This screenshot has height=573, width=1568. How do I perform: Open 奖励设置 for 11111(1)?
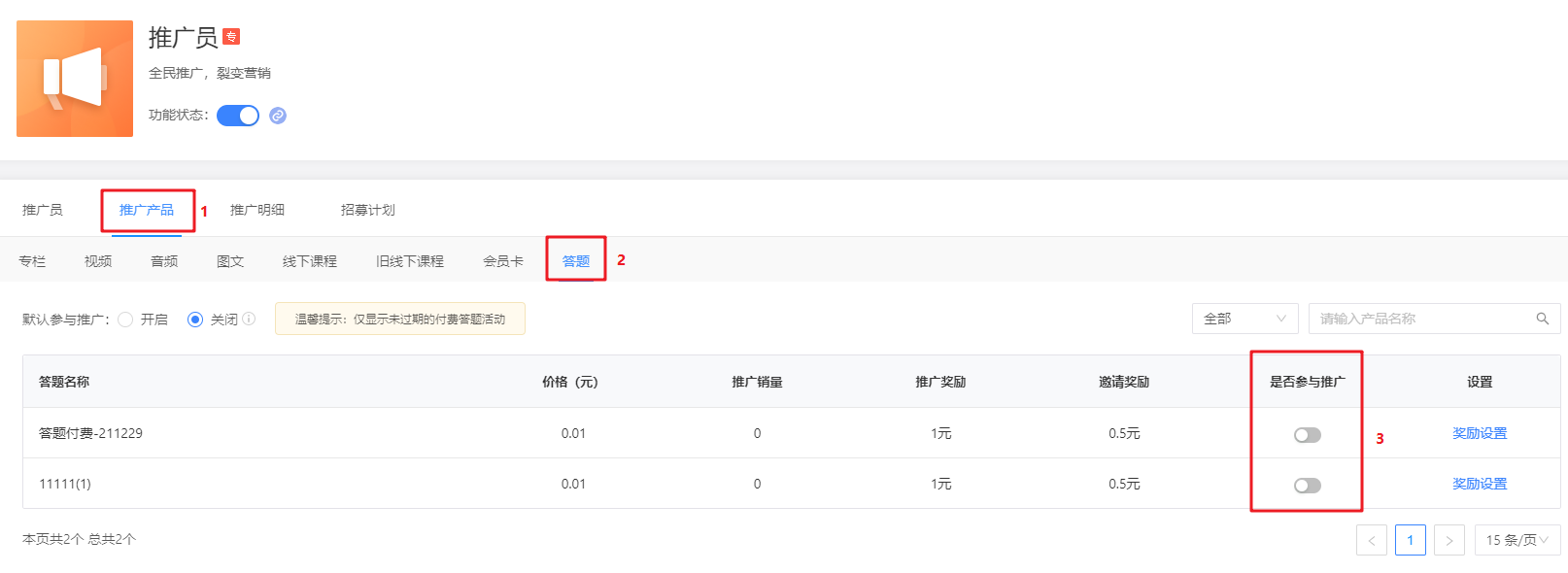(1480, 484)
